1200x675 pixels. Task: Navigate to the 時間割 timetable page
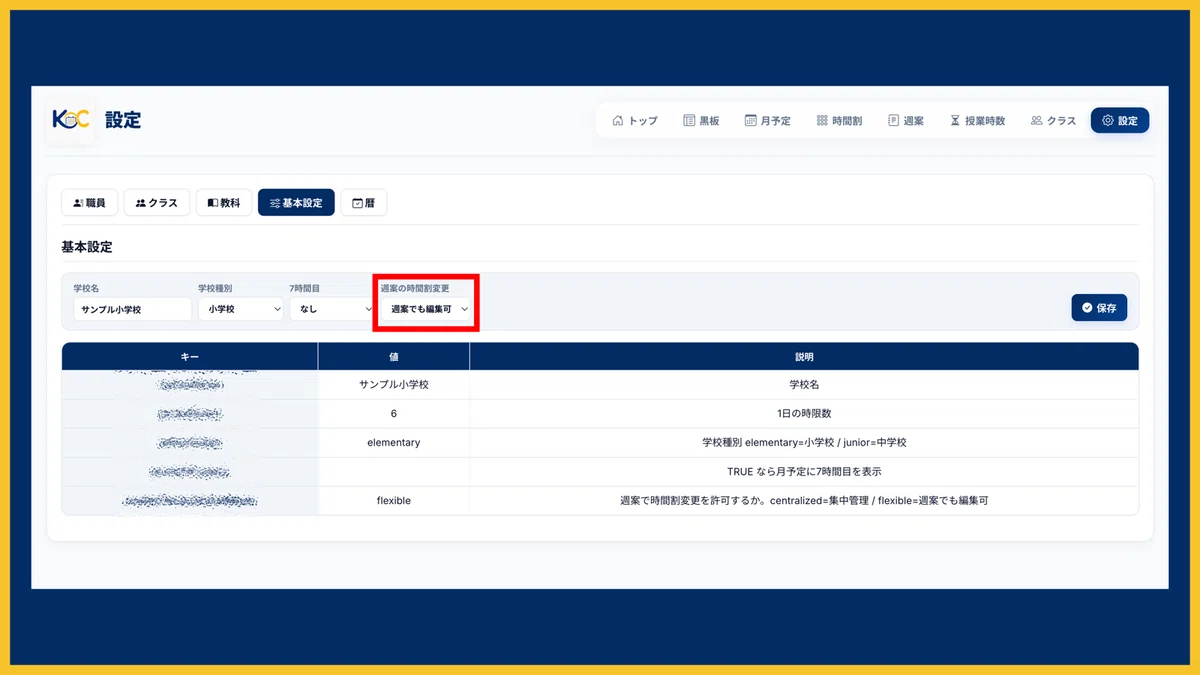click(839, 121)
